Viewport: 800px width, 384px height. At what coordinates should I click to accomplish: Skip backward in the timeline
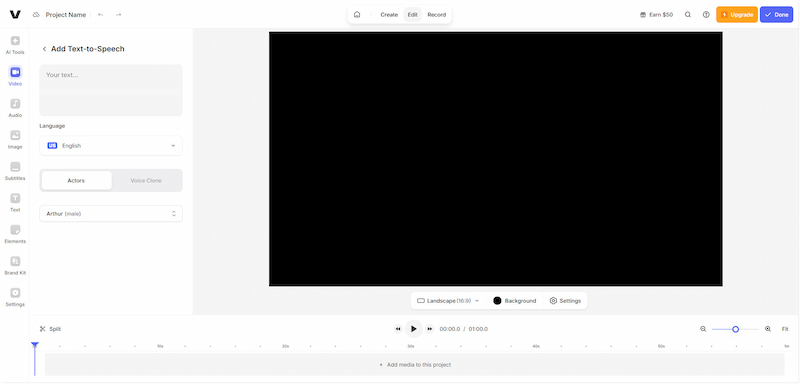(x=398, y=329)
